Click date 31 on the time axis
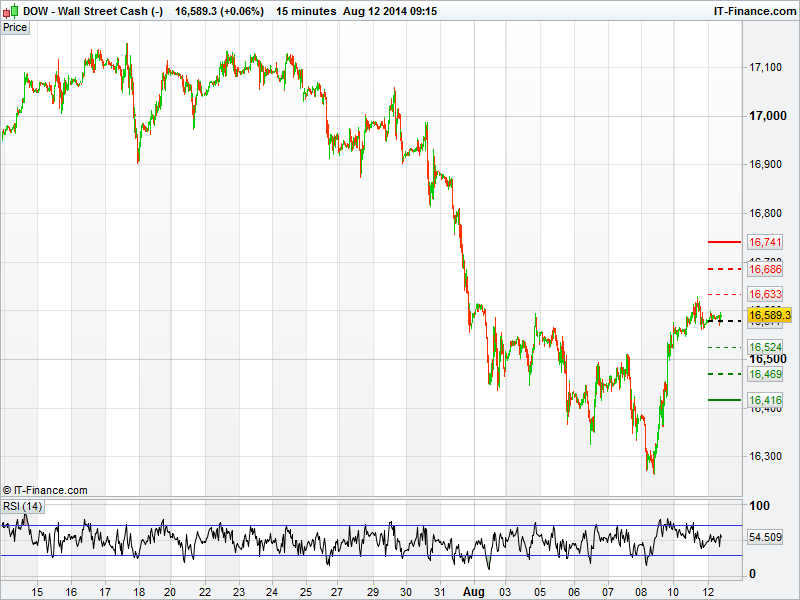This screenshot has height=600, width=800. [x=440, y=592]
